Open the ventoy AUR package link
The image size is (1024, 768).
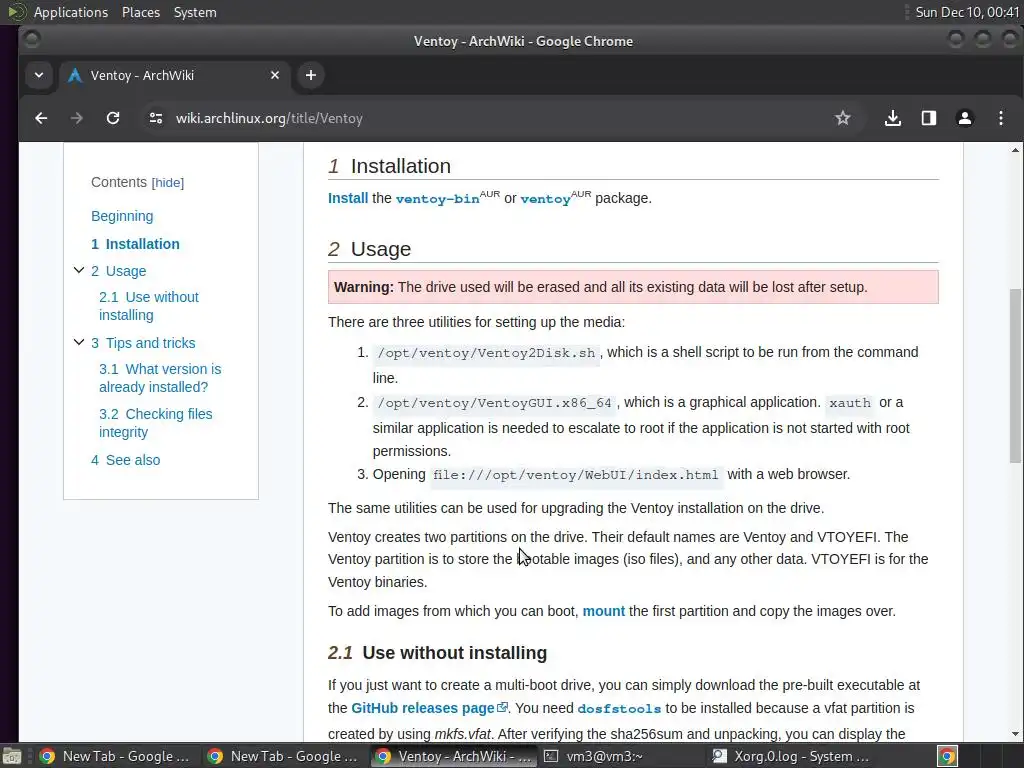(x=545, y=199)
